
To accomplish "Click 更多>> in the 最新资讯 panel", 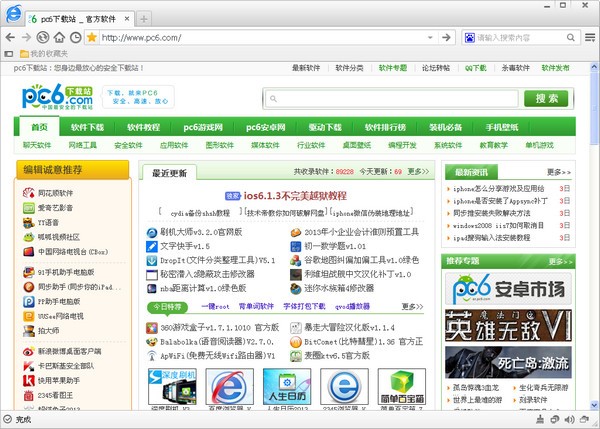I will point(559,172).
